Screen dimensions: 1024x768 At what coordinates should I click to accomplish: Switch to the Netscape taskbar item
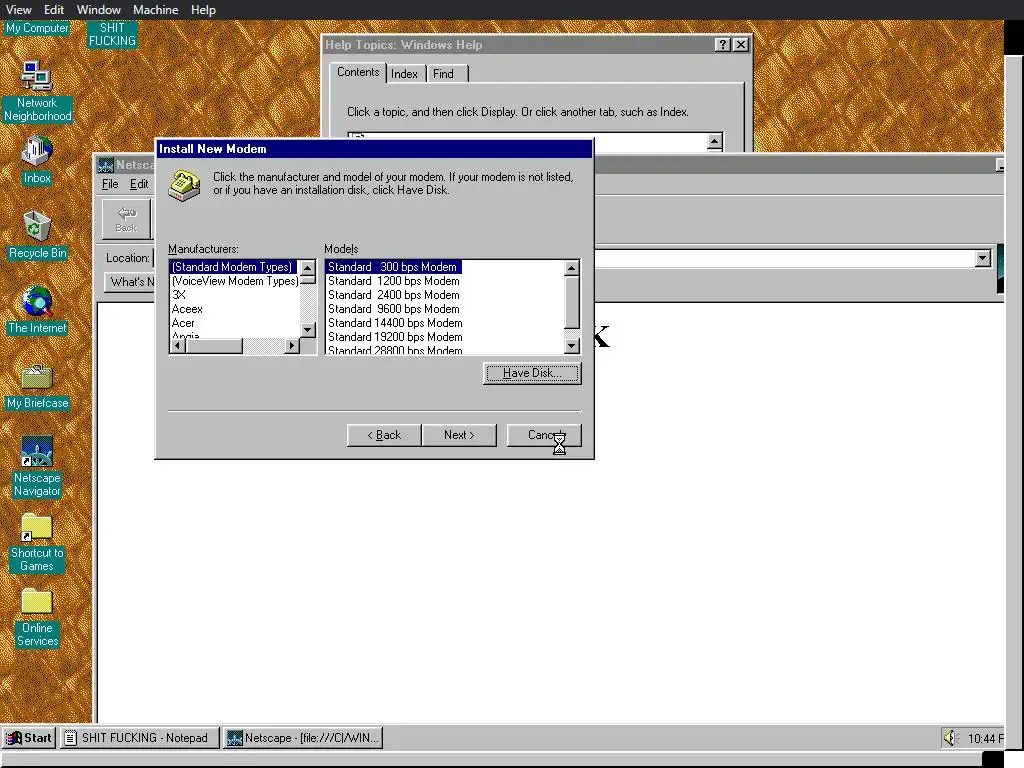(x=303, y=738)
